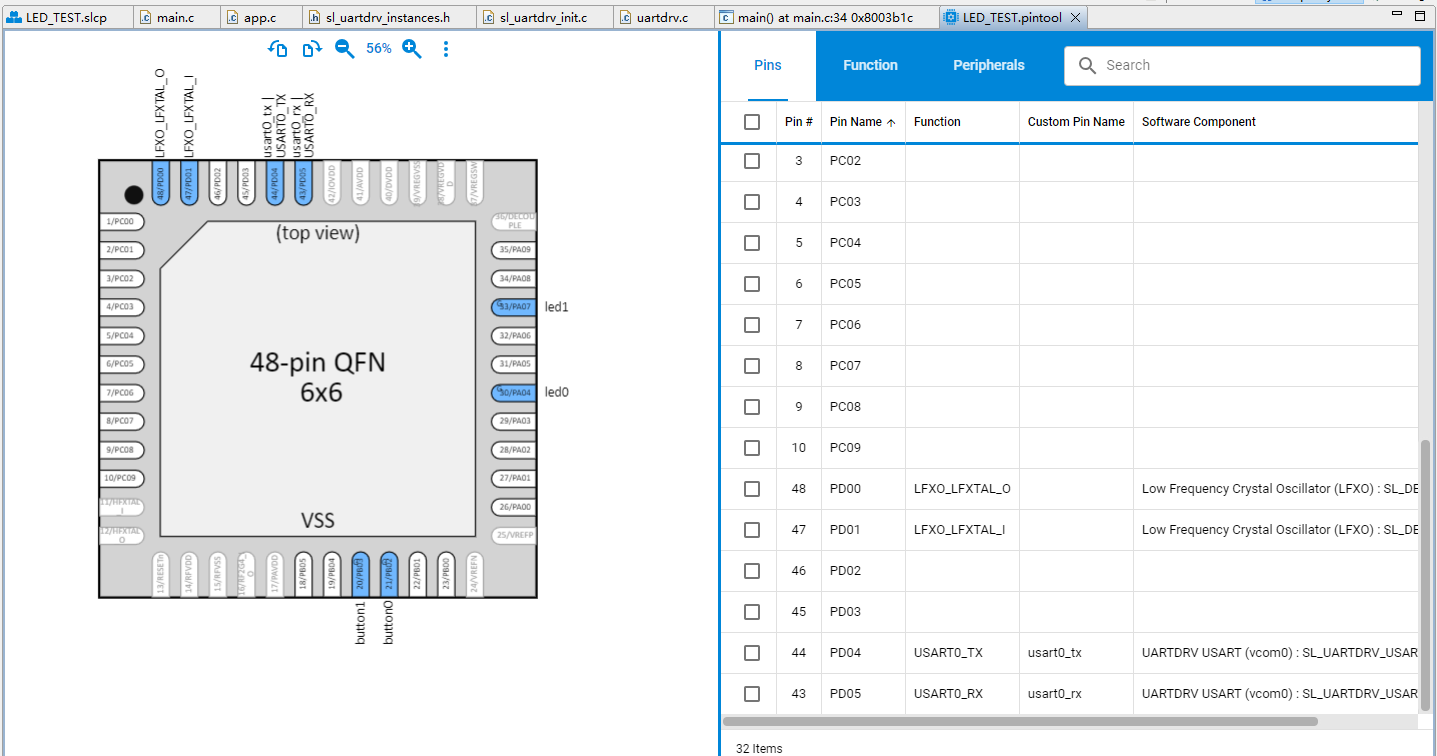The width and height of the screenshot is (1437, 756).
Task: Close the LED_TEST.pintool tab
Action: pos(1075,18)
